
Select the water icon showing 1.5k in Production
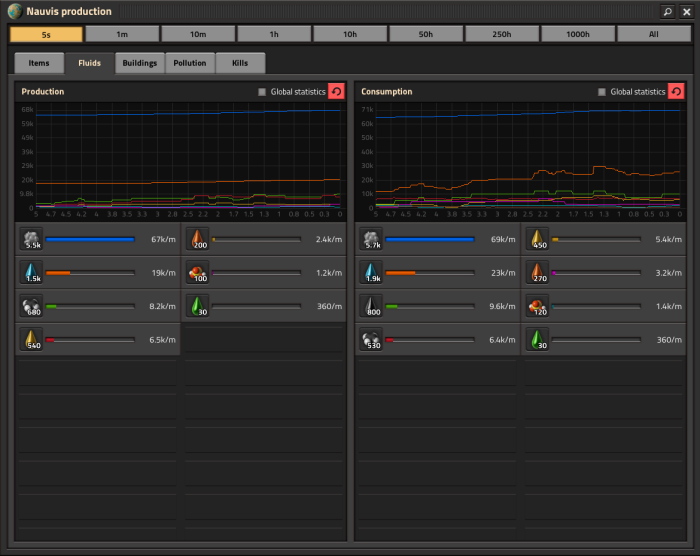[32, 273]
